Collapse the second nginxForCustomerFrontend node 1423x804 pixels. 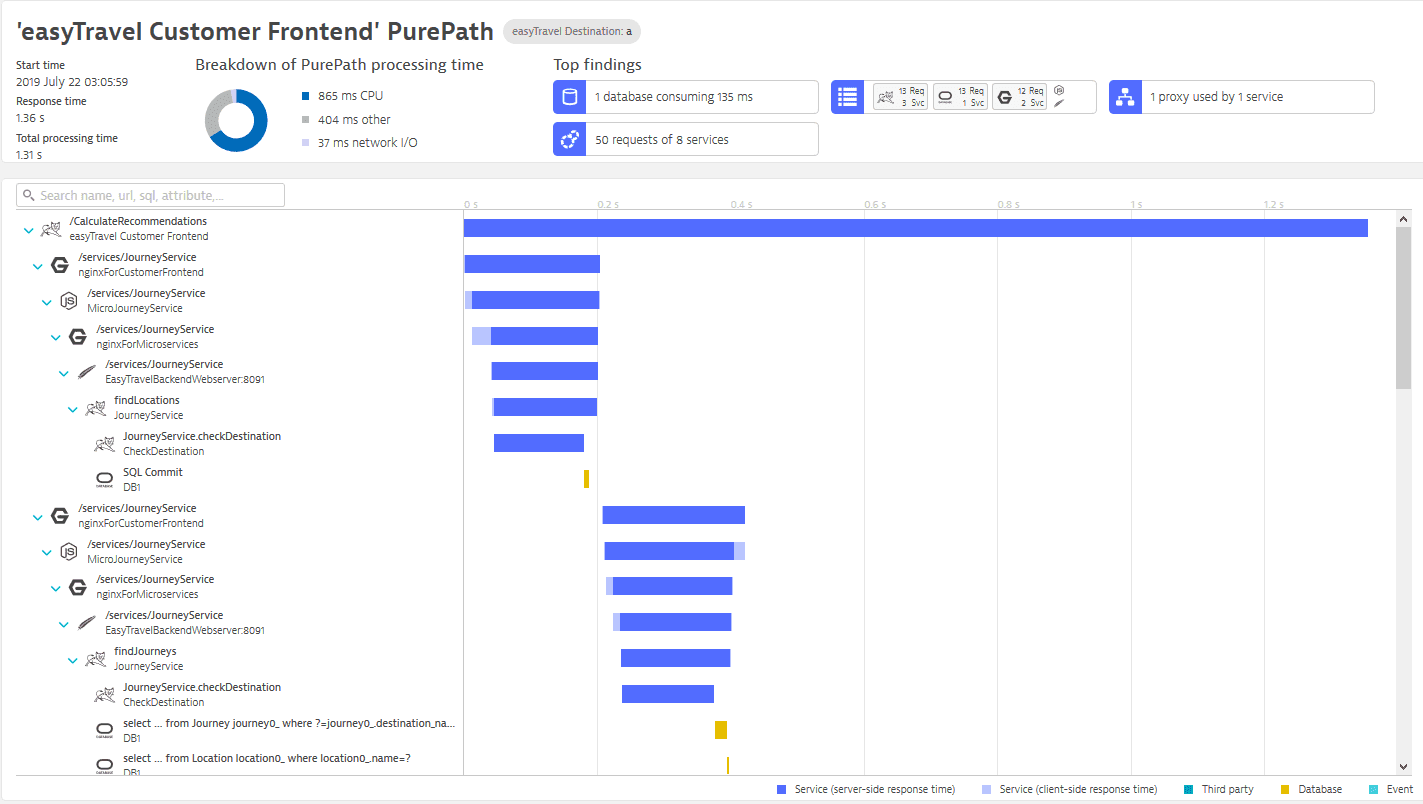coord(37,517)
